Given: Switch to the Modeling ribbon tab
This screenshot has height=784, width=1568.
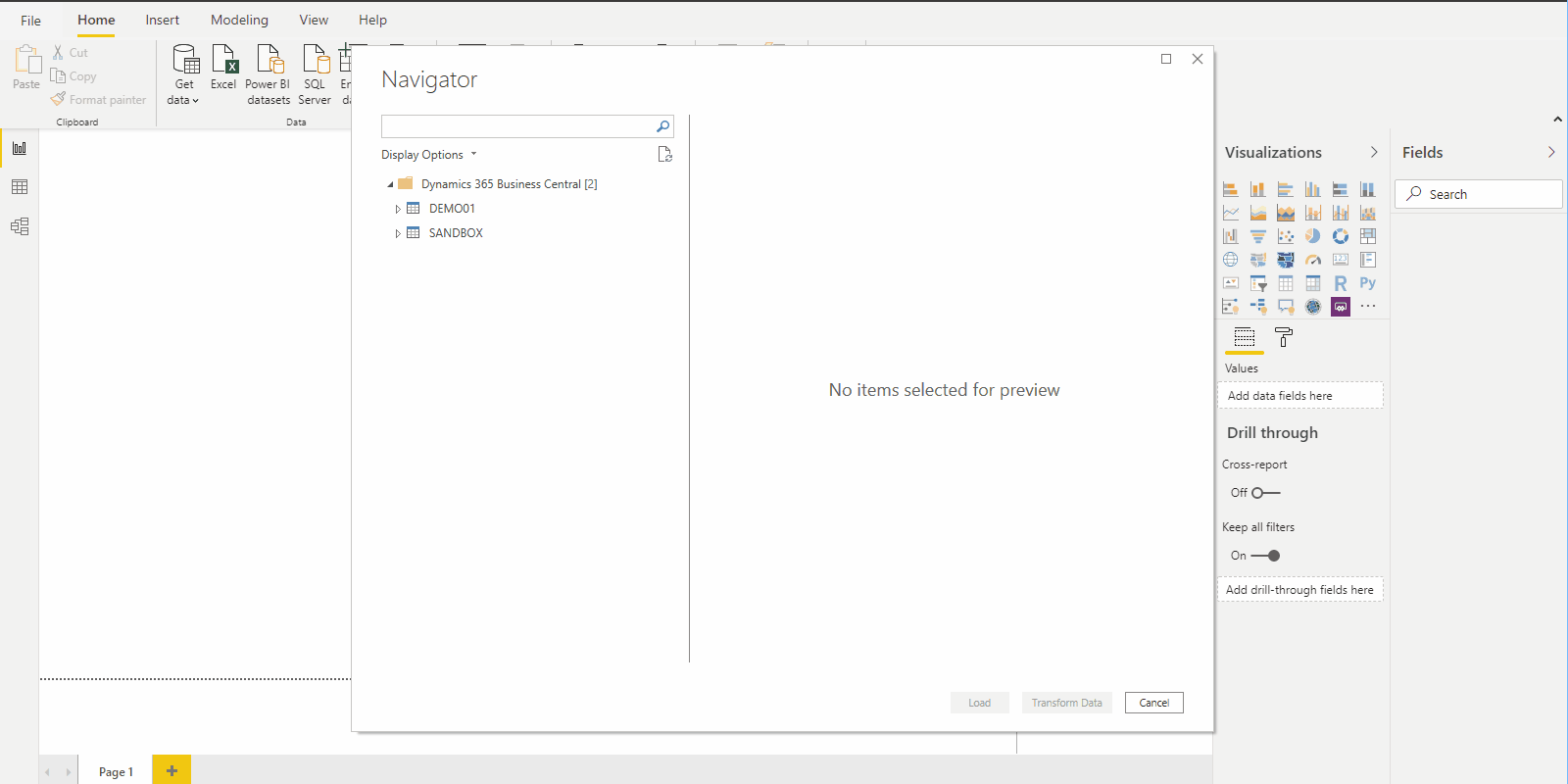Looking at the screenshot, I should [239, 20].
